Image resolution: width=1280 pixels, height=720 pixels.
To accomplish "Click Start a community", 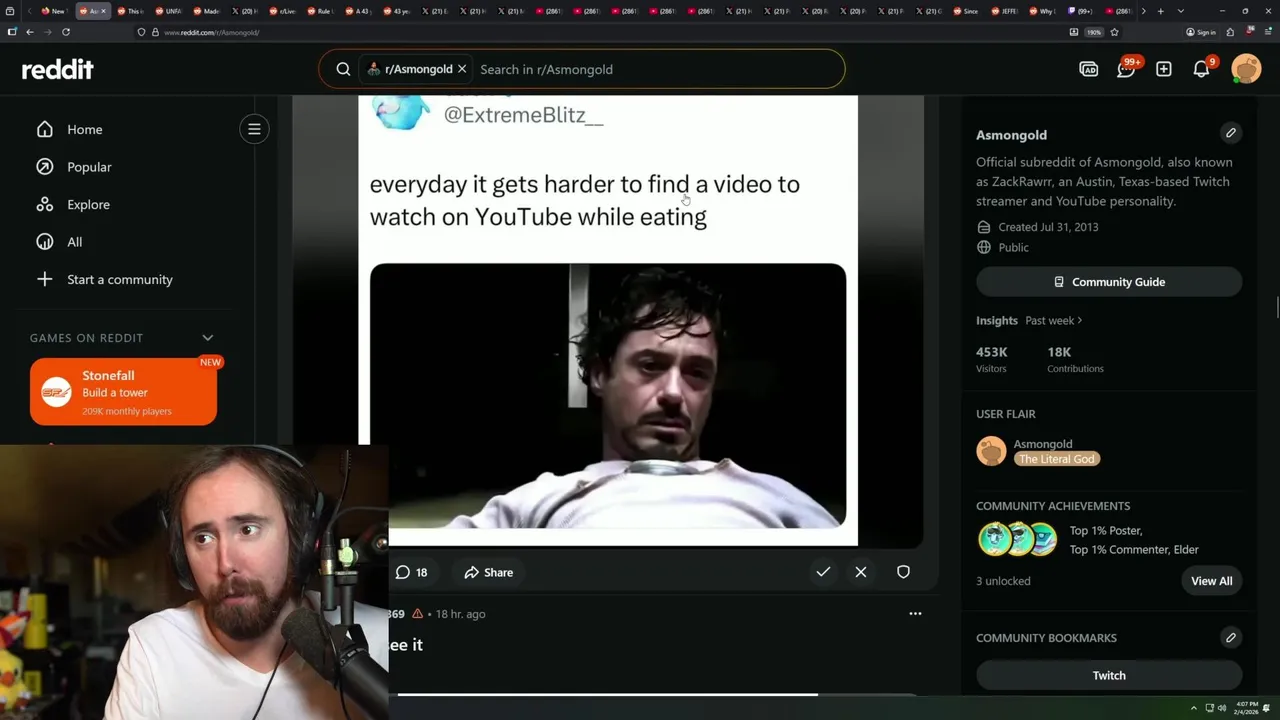I will click(119, 279).
